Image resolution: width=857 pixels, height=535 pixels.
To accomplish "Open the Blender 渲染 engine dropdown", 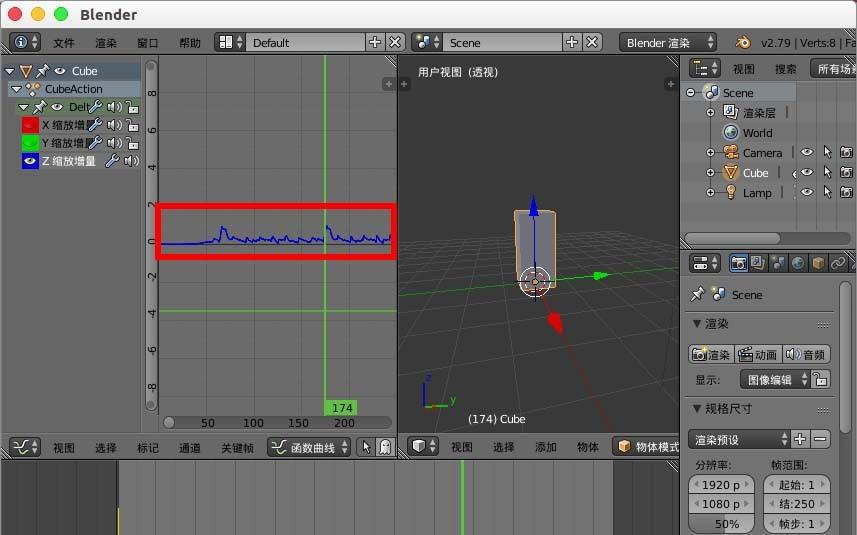I will [x=668, y=42].
